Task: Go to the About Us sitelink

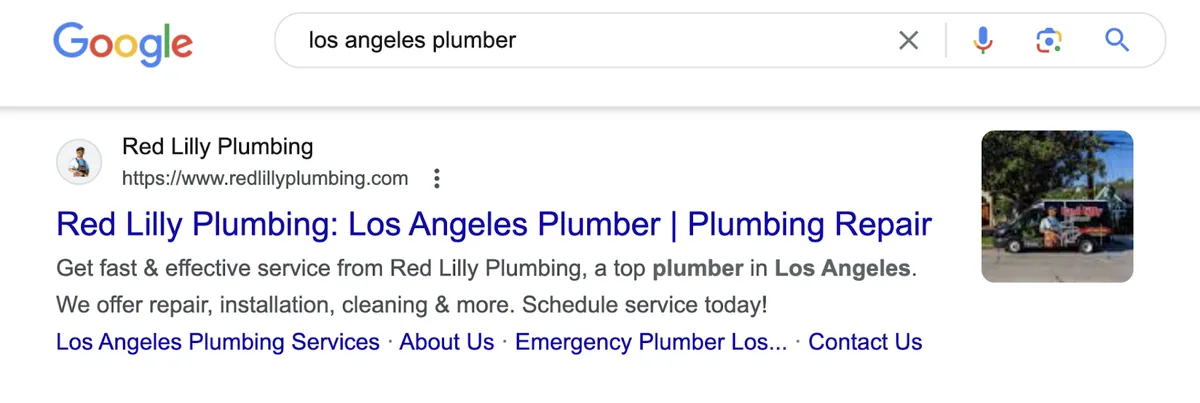Action: coord(447,342)
